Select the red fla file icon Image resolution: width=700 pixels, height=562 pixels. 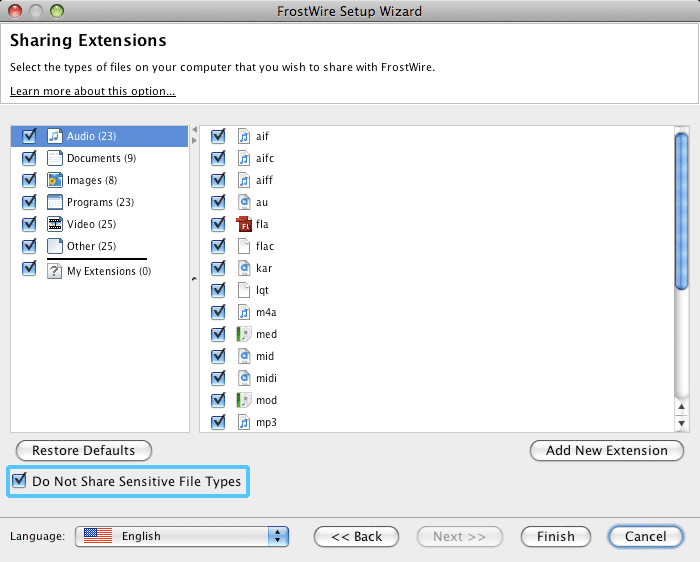tap(244, 224)
